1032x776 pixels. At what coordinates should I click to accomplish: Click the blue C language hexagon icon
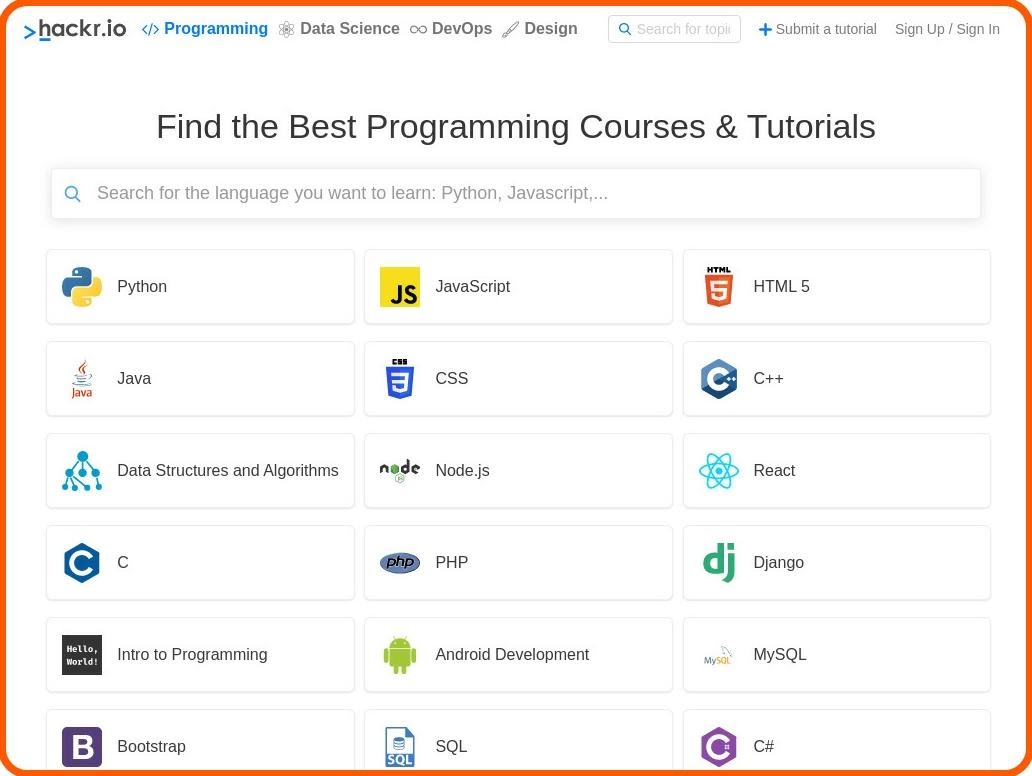click(x=82, y=563)
